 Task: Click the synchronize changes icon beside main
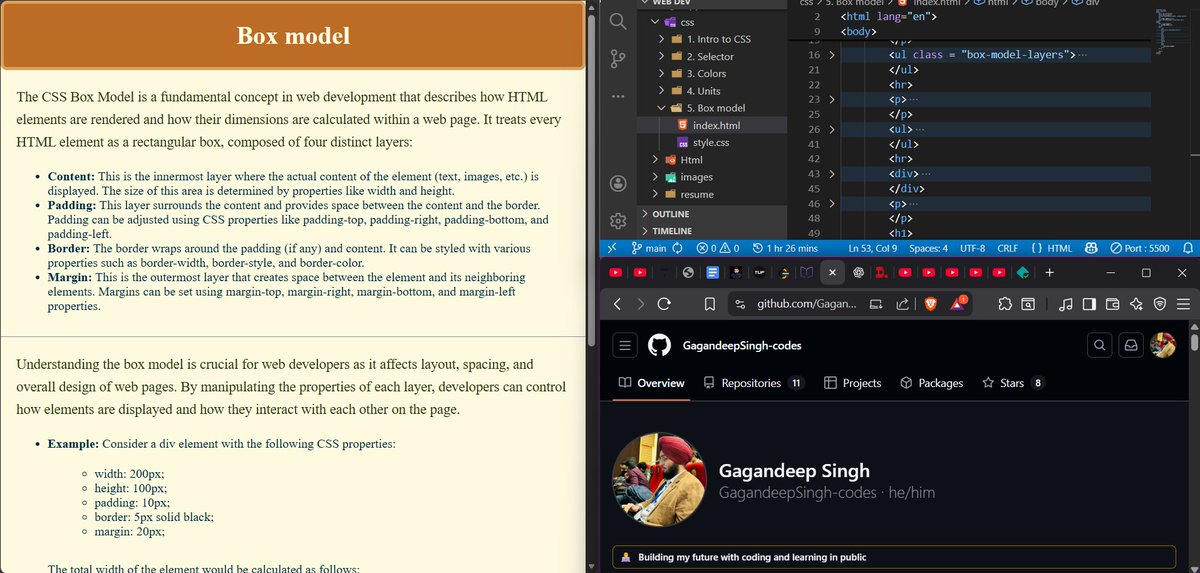pos(677,248)
